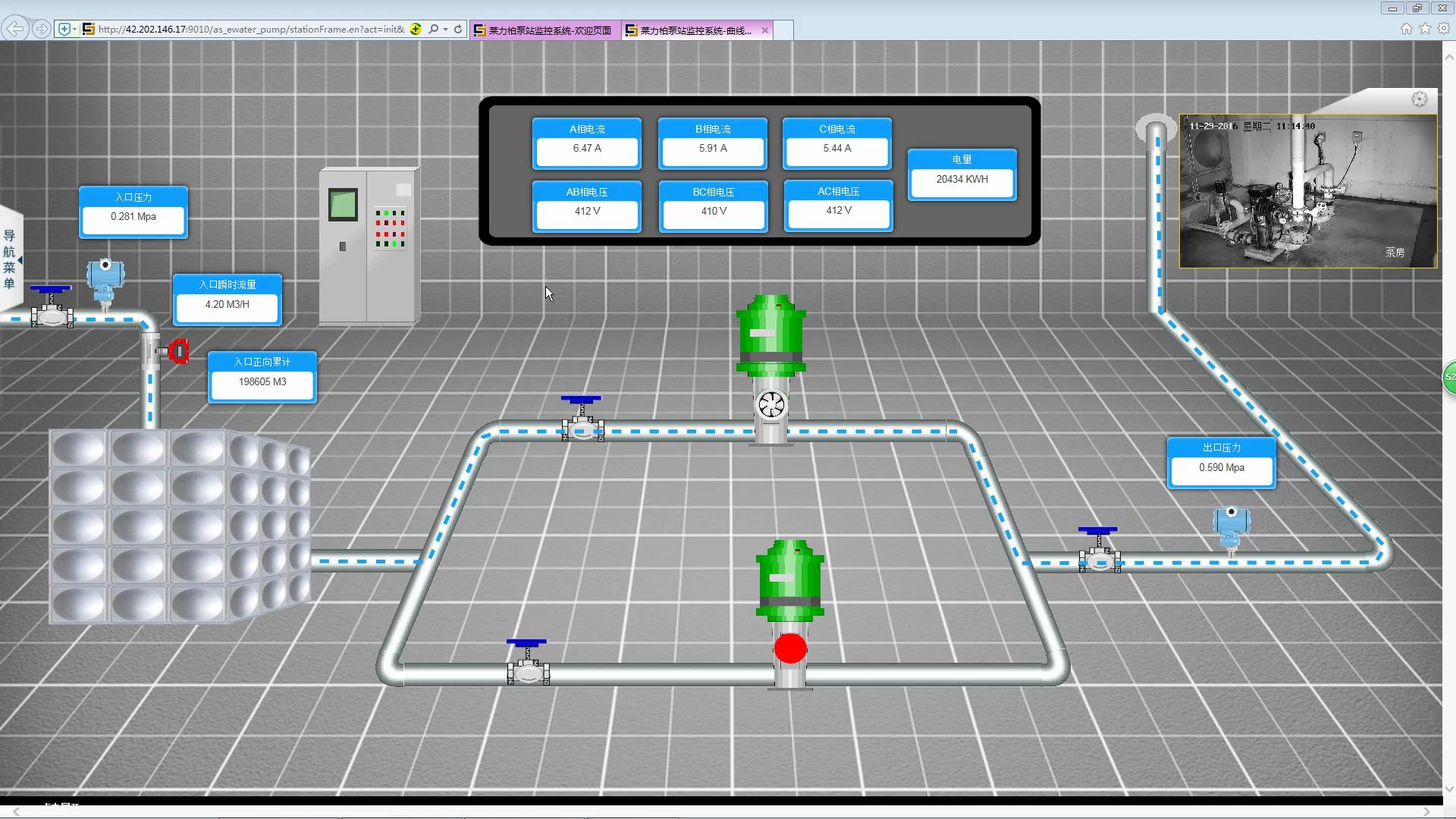Select the 曲线 browser tab
This screenshot has height=819, width=1456.
coord(689,30)
